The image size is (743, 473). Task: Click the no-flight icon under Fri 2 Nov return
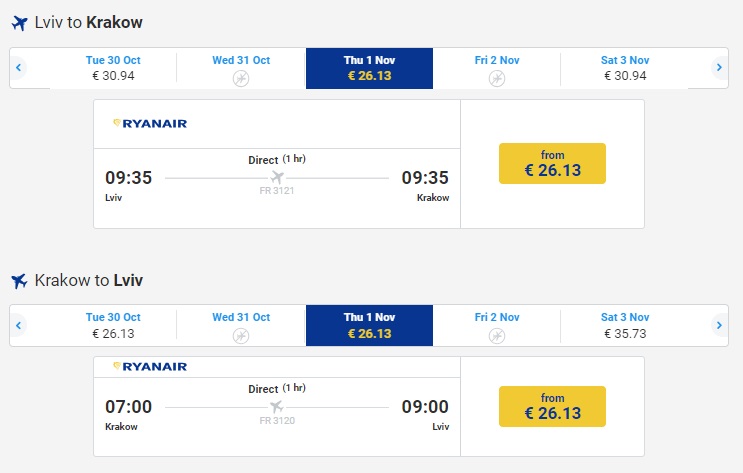(497, 335)
